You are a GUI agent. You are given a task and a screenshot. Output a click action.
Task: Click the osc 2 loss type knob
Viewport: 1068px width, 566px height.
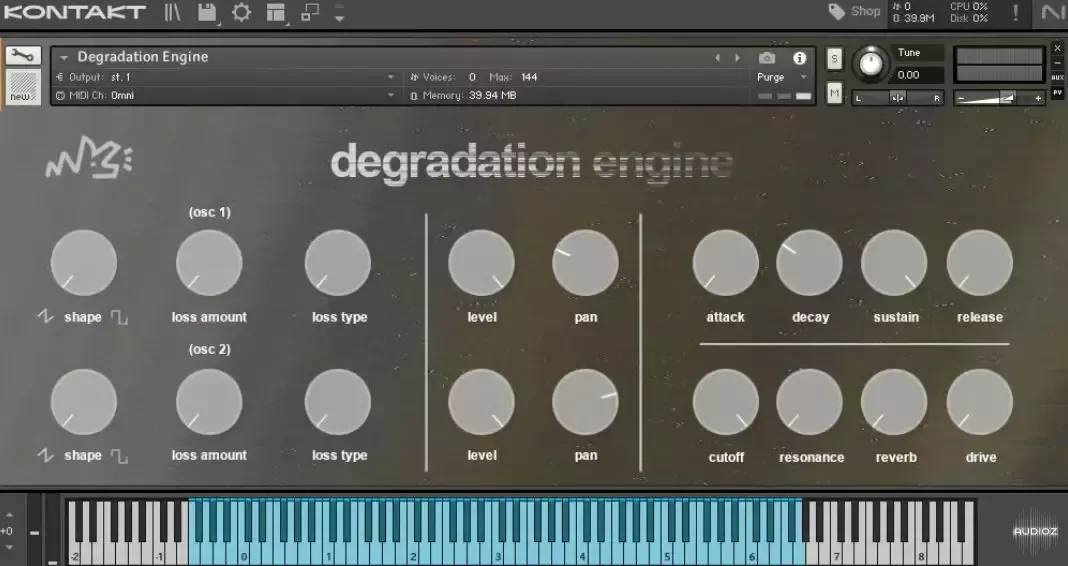[338, 402]
